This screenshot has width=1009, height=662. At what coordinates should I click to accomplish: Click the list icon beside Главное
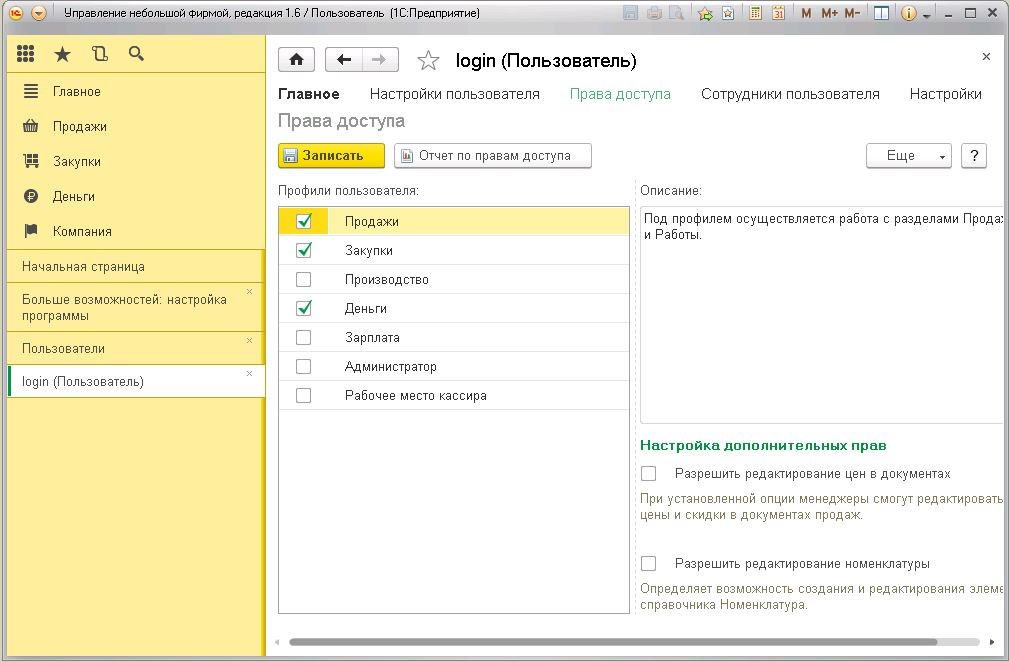click(31, 91)
